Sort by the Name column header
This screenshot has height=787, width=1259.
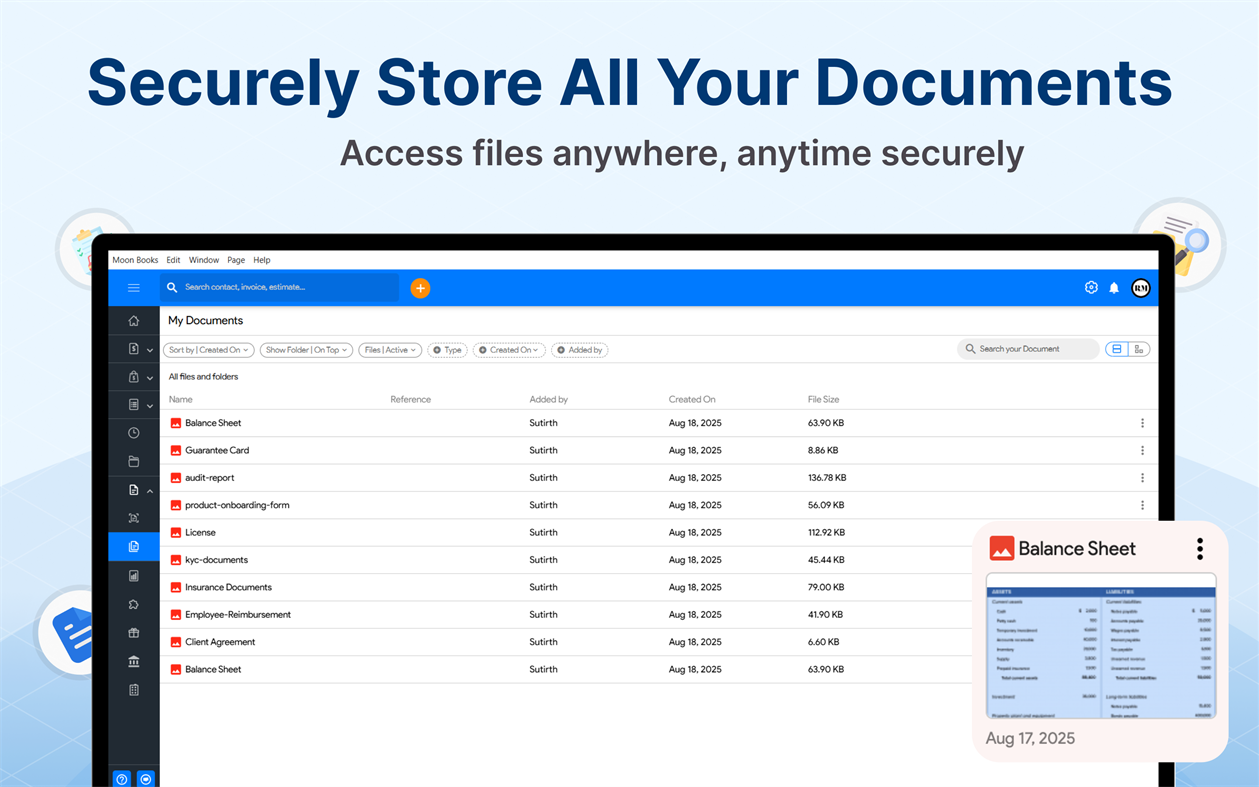181,399
